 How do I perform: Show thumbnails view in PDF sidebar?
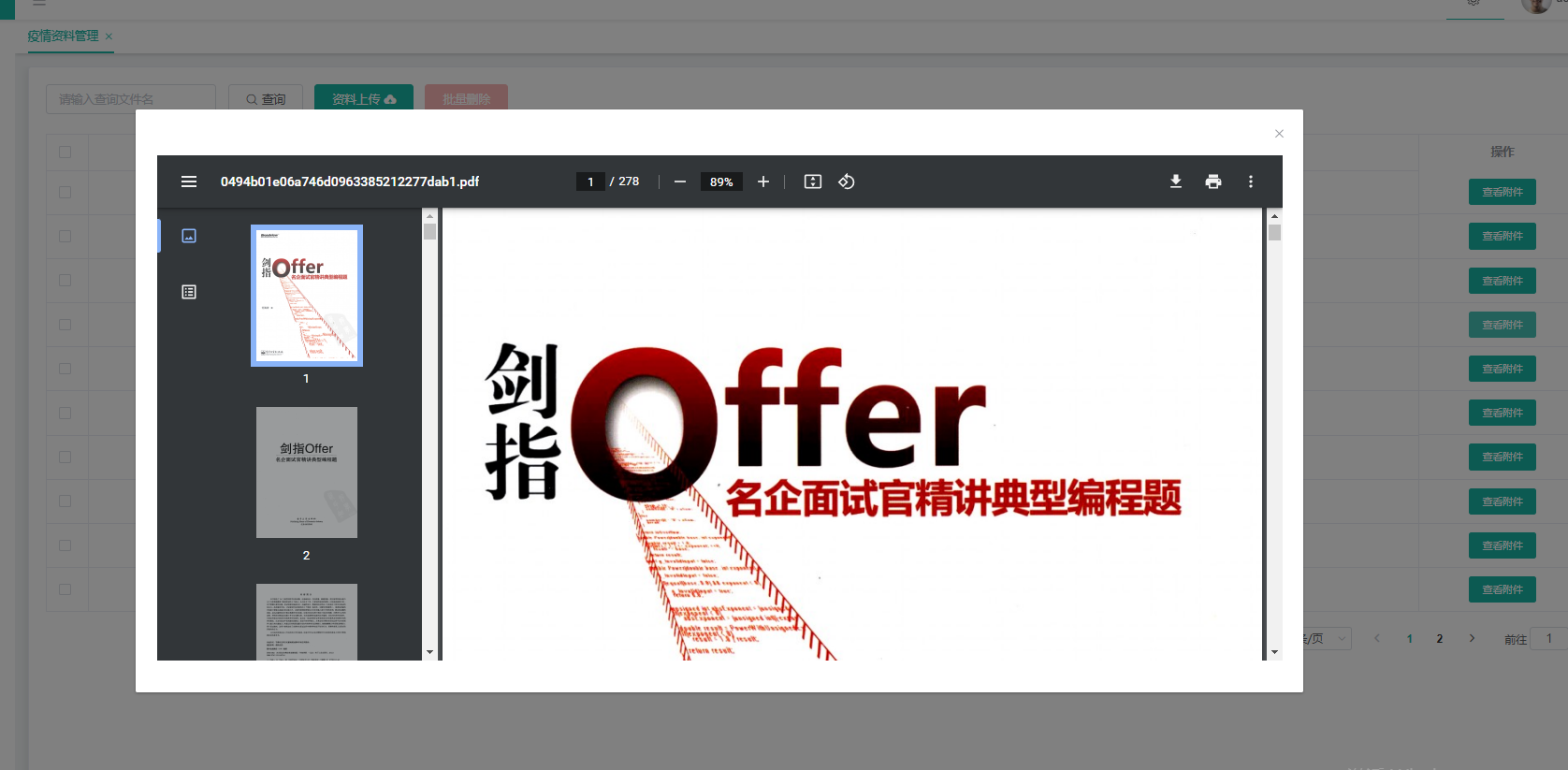tap(189, 236)
